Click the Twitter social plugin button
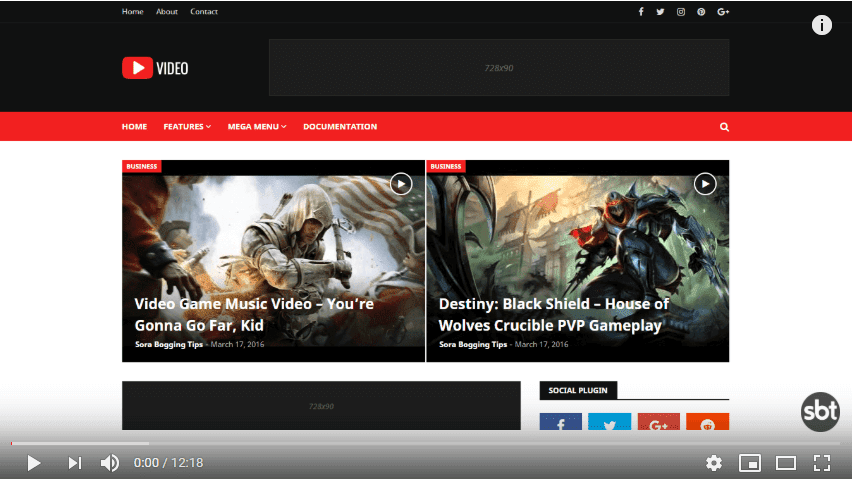 click(610, 421)
